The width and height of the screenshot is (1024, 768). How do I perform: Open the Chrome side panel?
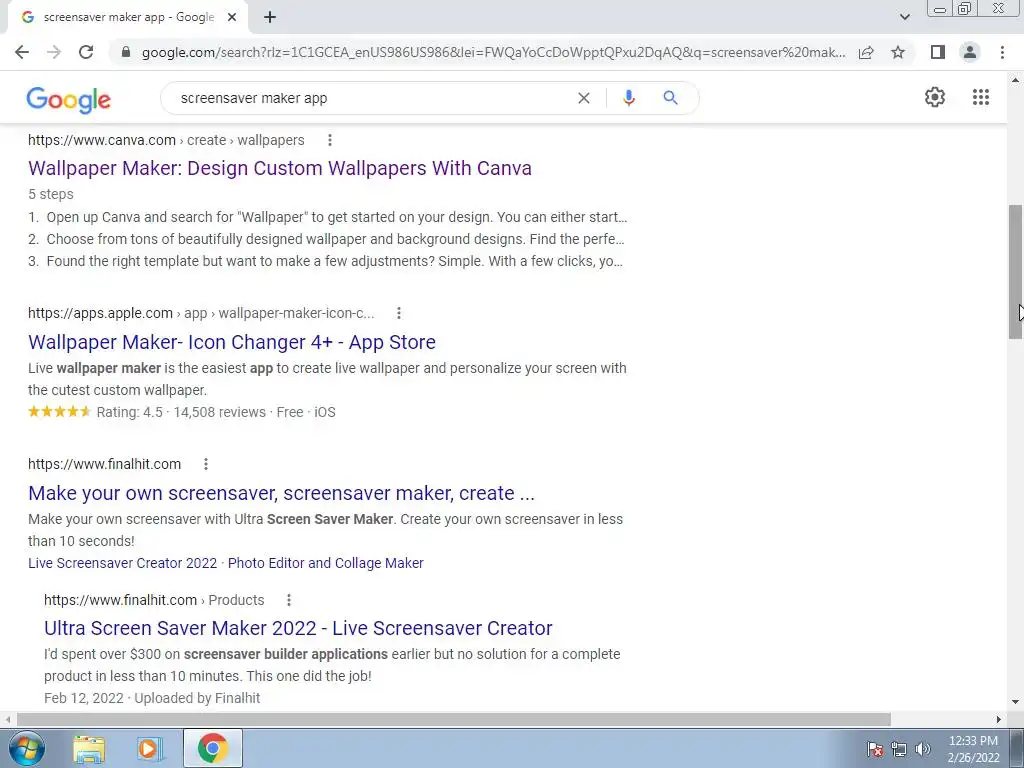(x=938, y=52)
